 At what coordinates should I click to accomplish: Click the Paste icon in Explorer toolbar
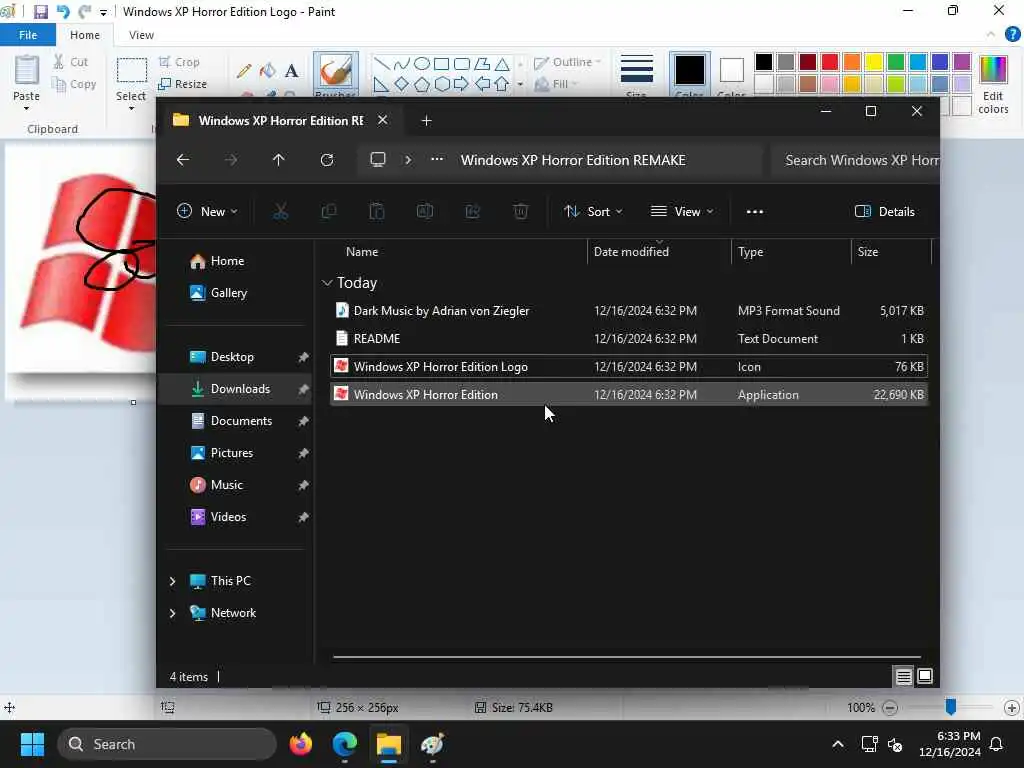[377, 212]
